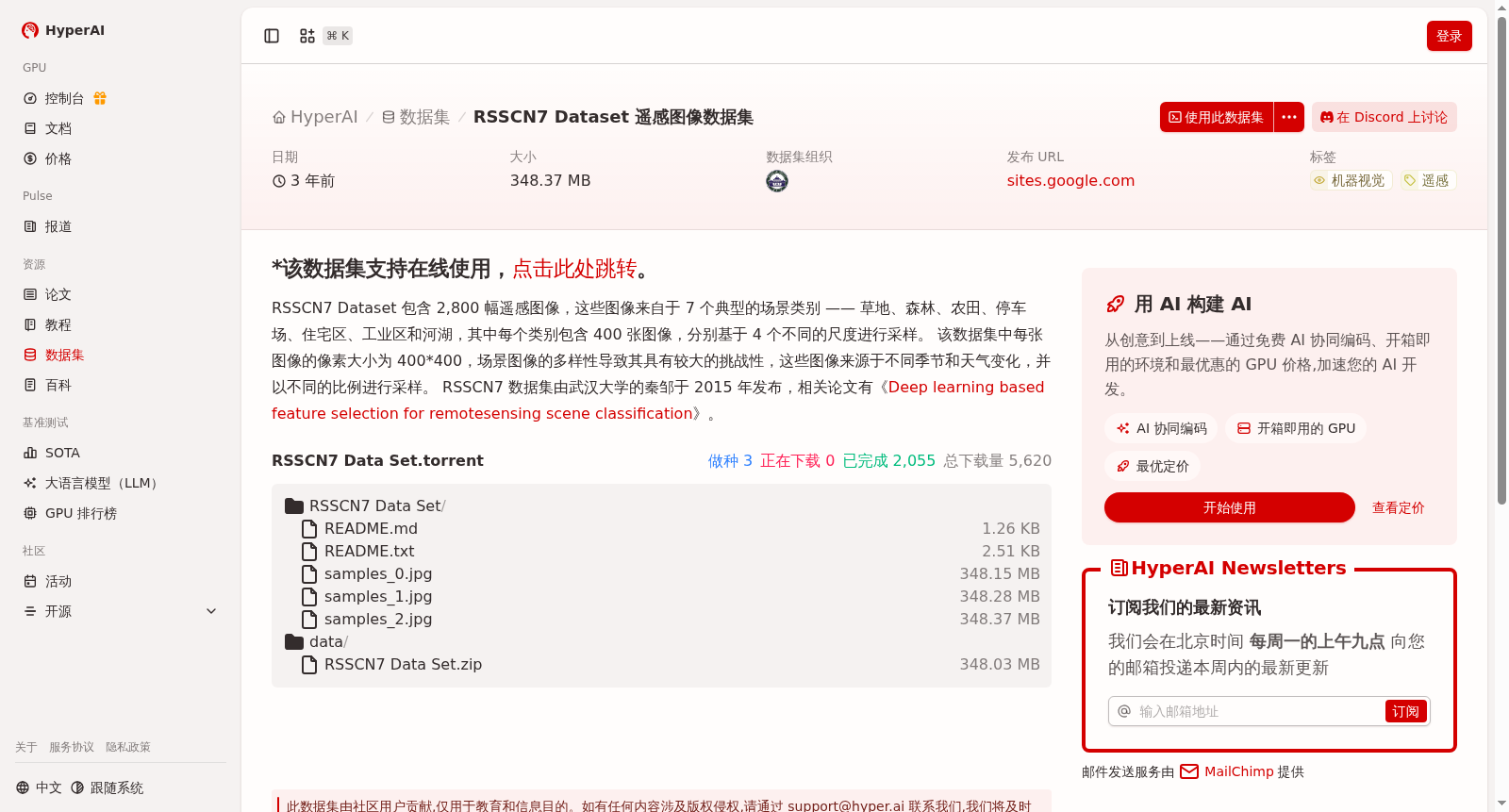Screen dimensions: 1509x812
Task: Click the dataset organization avatar icon
Action: pyautogui.click(x=777, y=181)
